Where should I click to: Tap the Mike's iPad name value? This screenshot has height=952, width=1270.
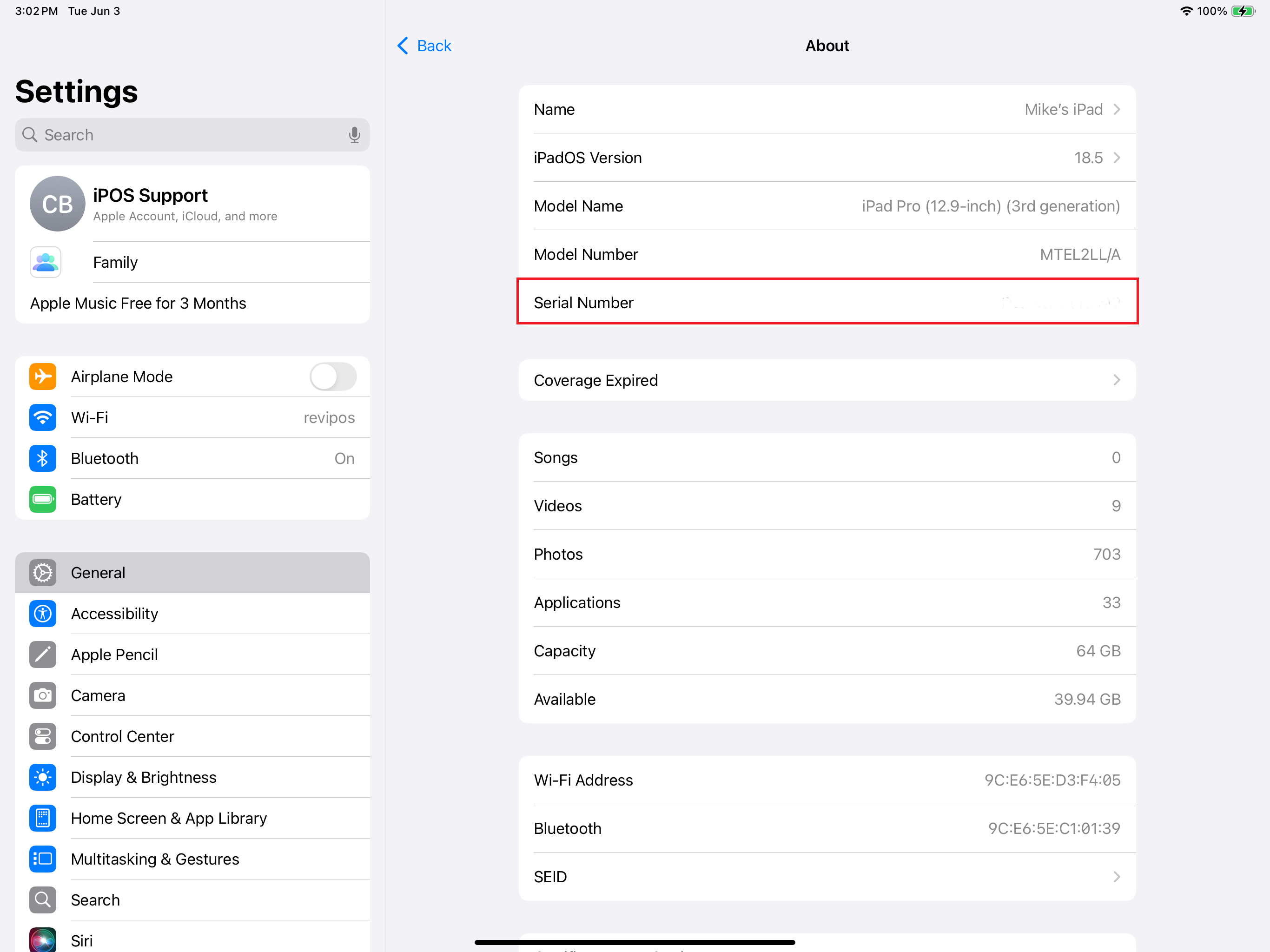(1064, 109)
